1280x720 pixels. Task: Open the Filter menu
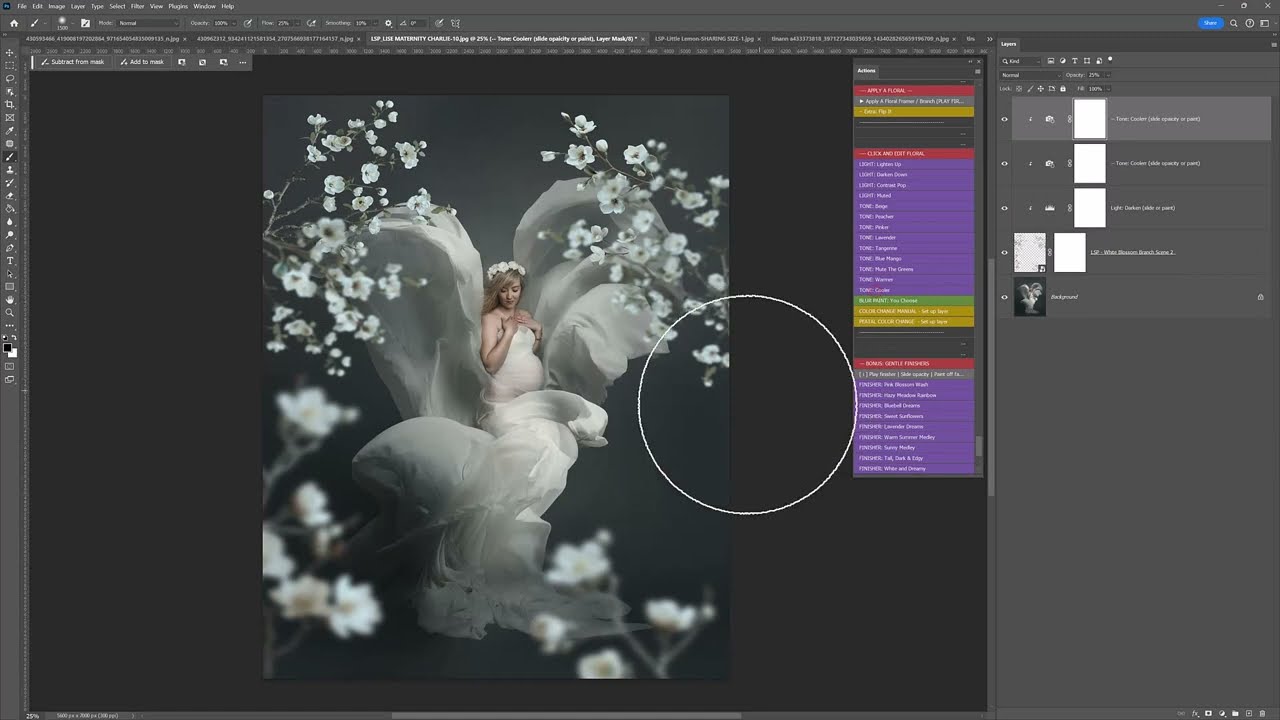[138, 6]
